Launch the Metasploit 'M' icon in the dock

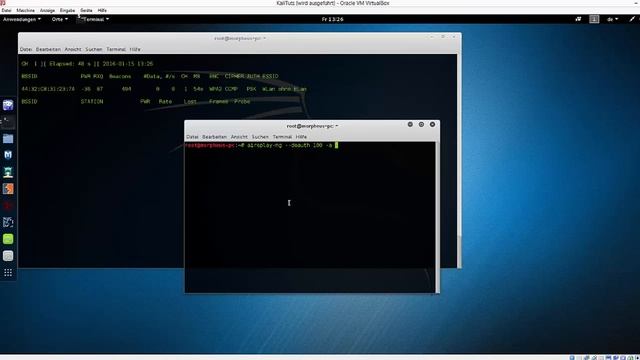coord(8,155)
